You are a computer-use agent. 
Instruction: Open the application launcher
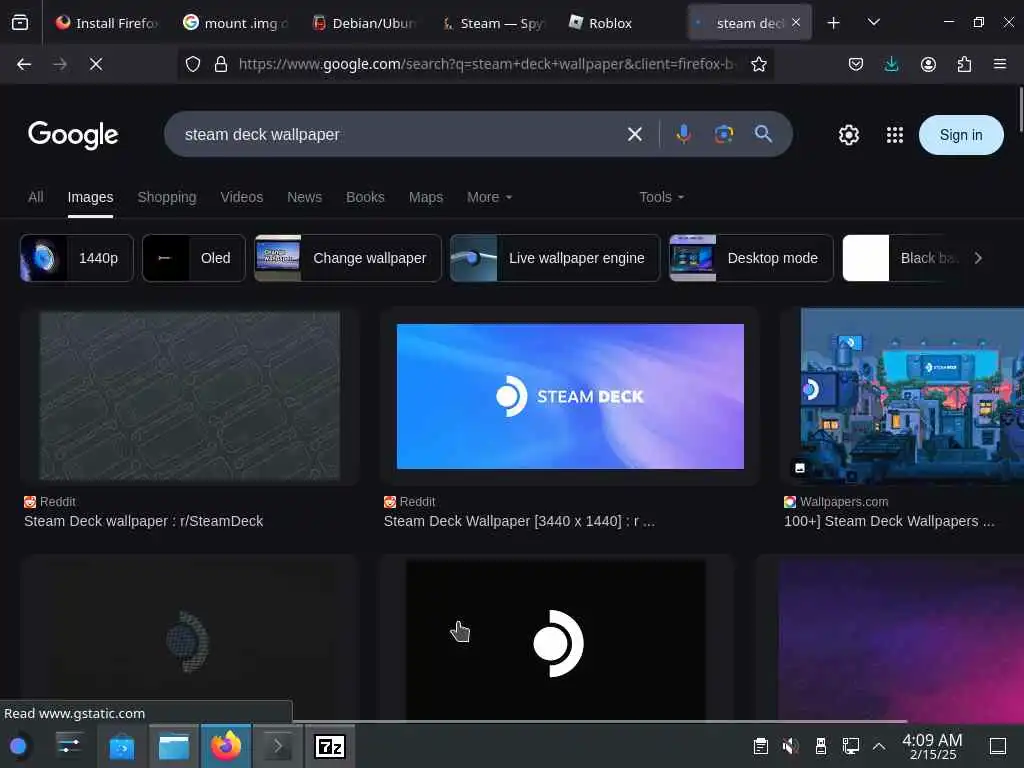click(x=18, y=746)
